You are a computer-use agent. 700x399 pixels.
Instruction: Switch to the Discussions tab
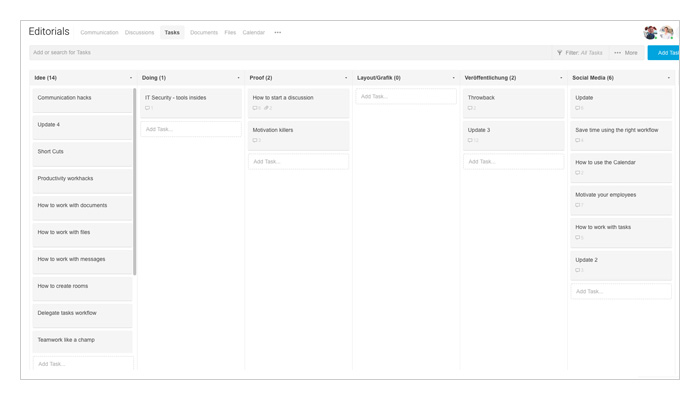[x=139, y=33]
